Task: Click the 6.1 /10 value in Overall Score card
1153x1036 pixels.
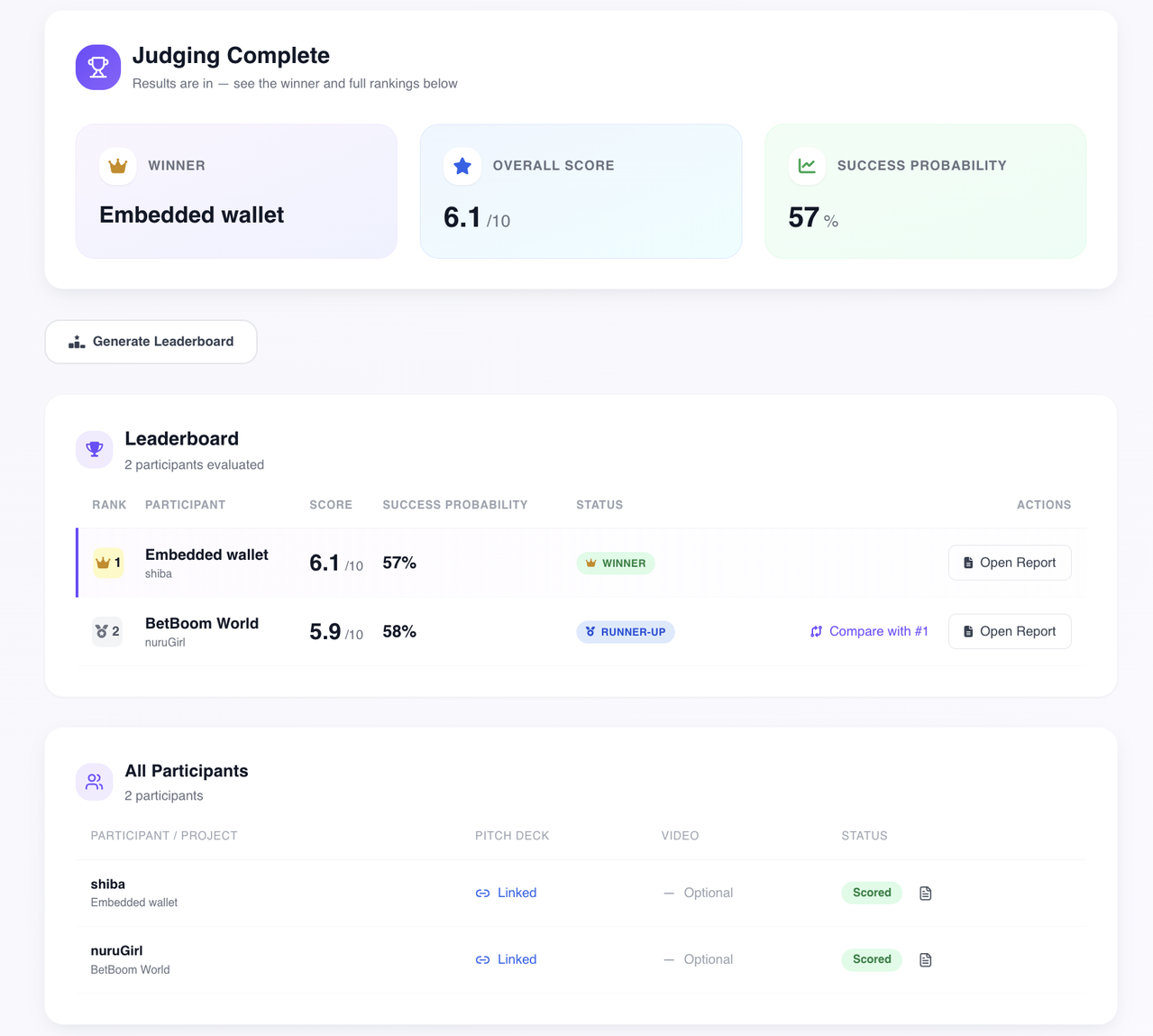Action: coord(477,218)
